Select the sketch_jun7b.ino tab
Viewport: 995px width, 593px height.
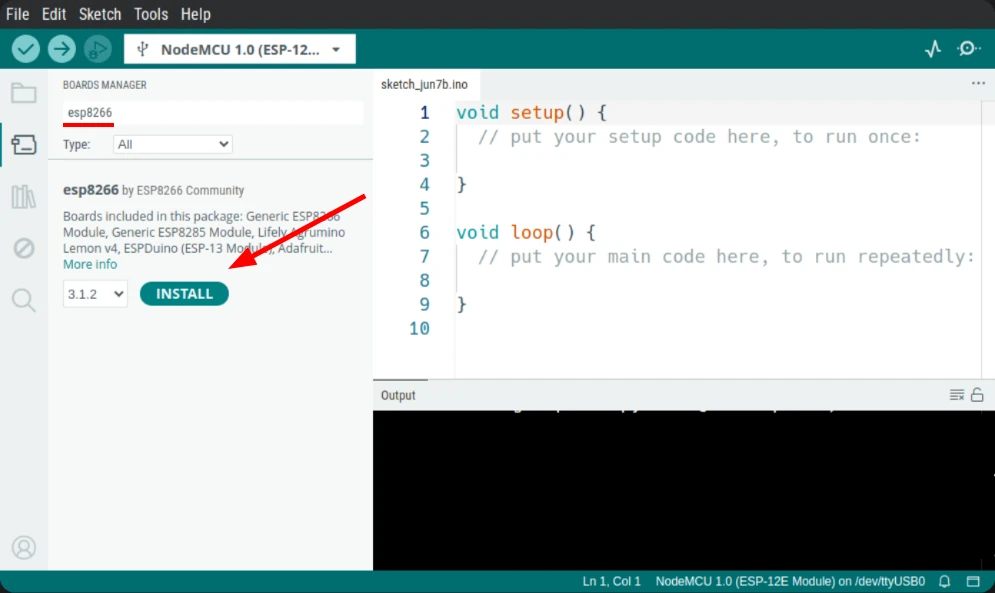tap(425, 84)
